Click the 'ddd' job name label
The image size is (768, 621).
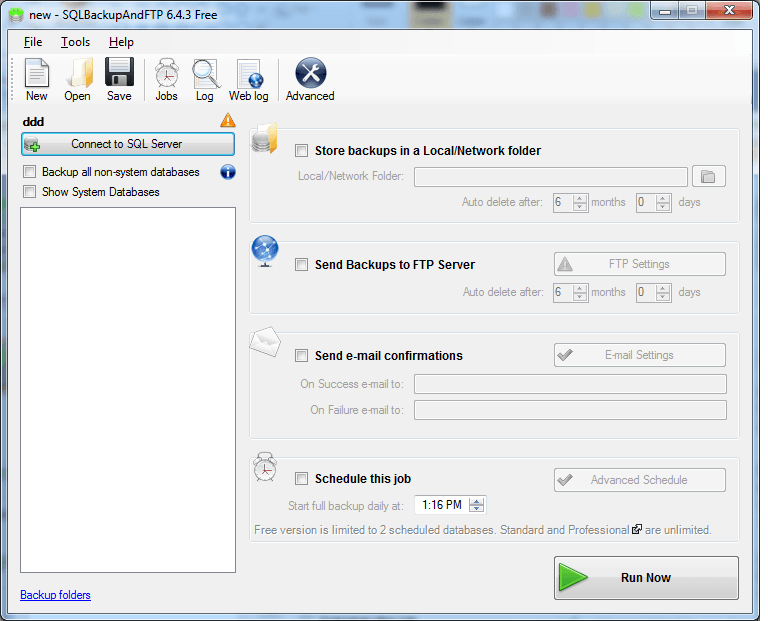coord(33,122)
